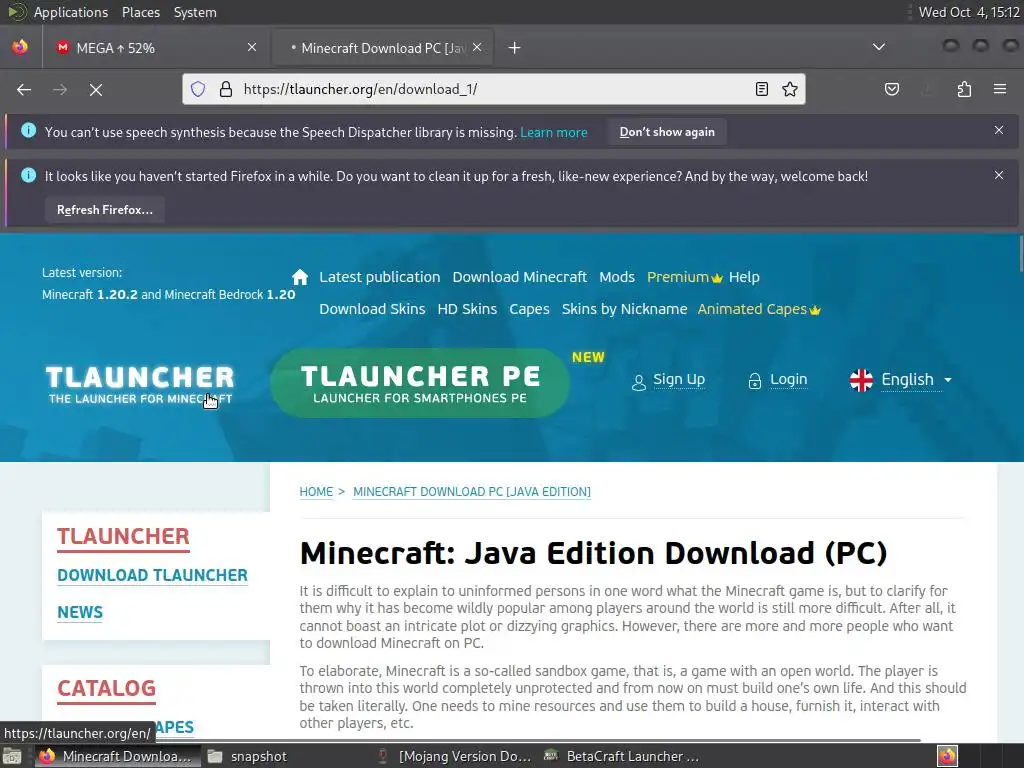Click the TLauncher PE banner button

pyautogui.click(x=420, y=383)
